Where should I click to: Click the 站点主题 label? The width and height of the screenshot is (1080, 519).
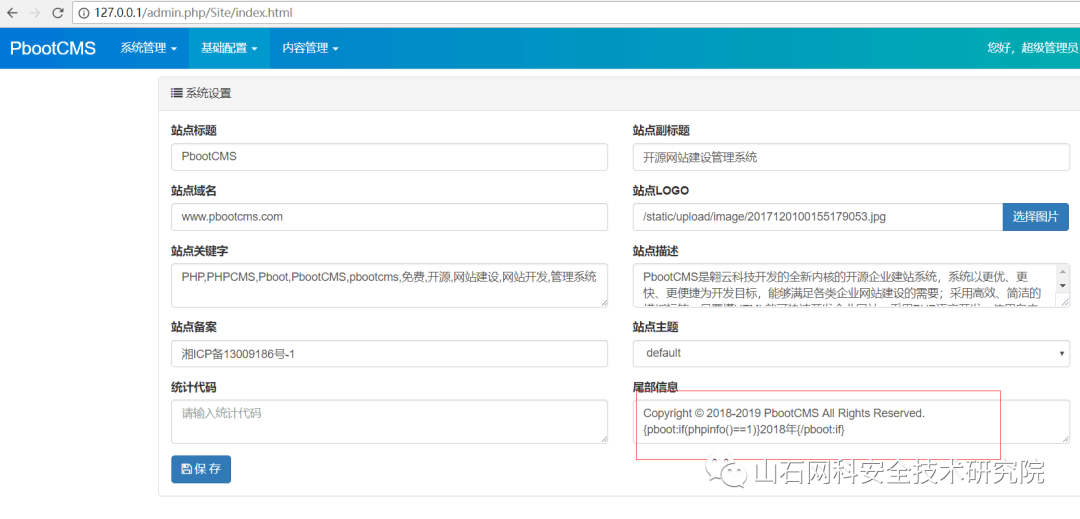656,327
